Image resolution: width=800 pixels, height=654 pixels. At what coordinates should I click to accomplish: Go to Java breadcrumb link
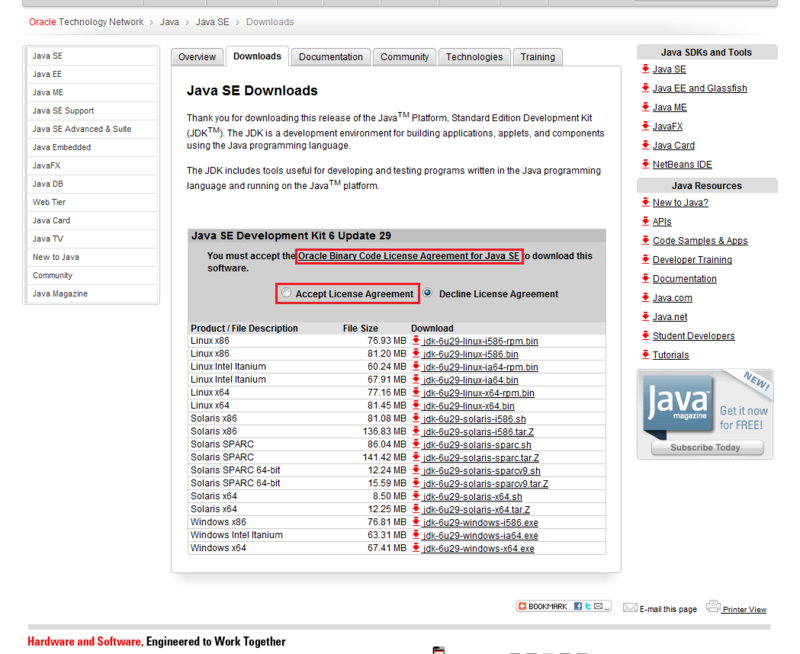pos(169,22)
